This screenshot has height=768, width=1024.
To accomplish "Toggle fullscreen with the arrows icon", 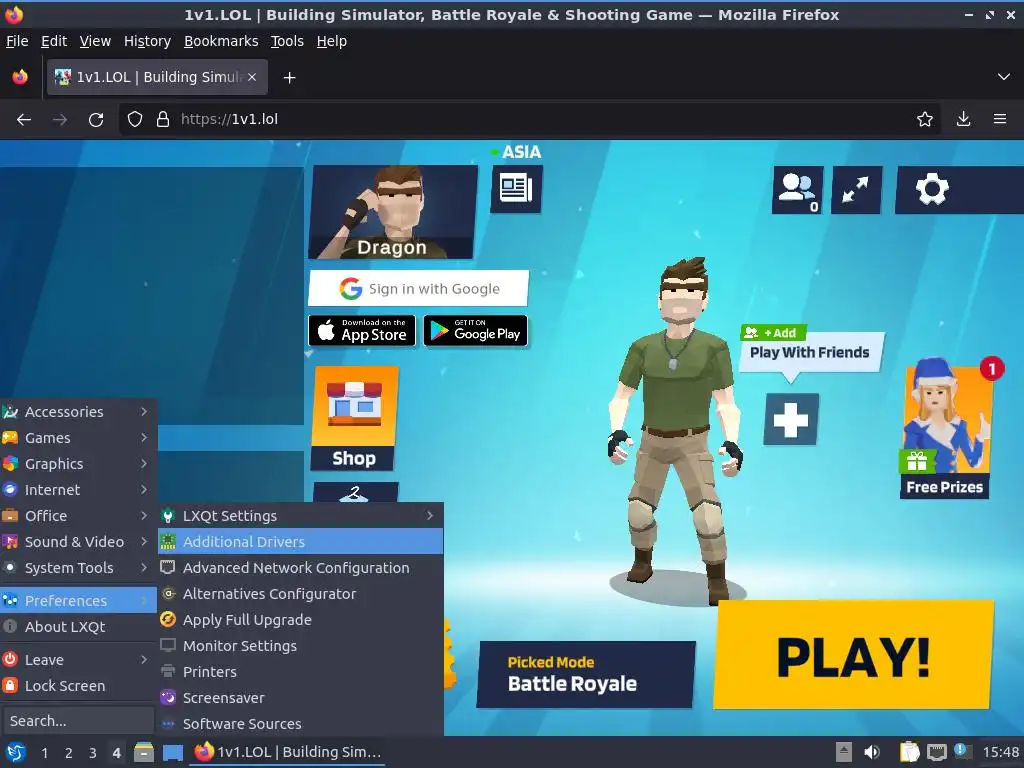I will pyautogui.click(x=856, y=190).
